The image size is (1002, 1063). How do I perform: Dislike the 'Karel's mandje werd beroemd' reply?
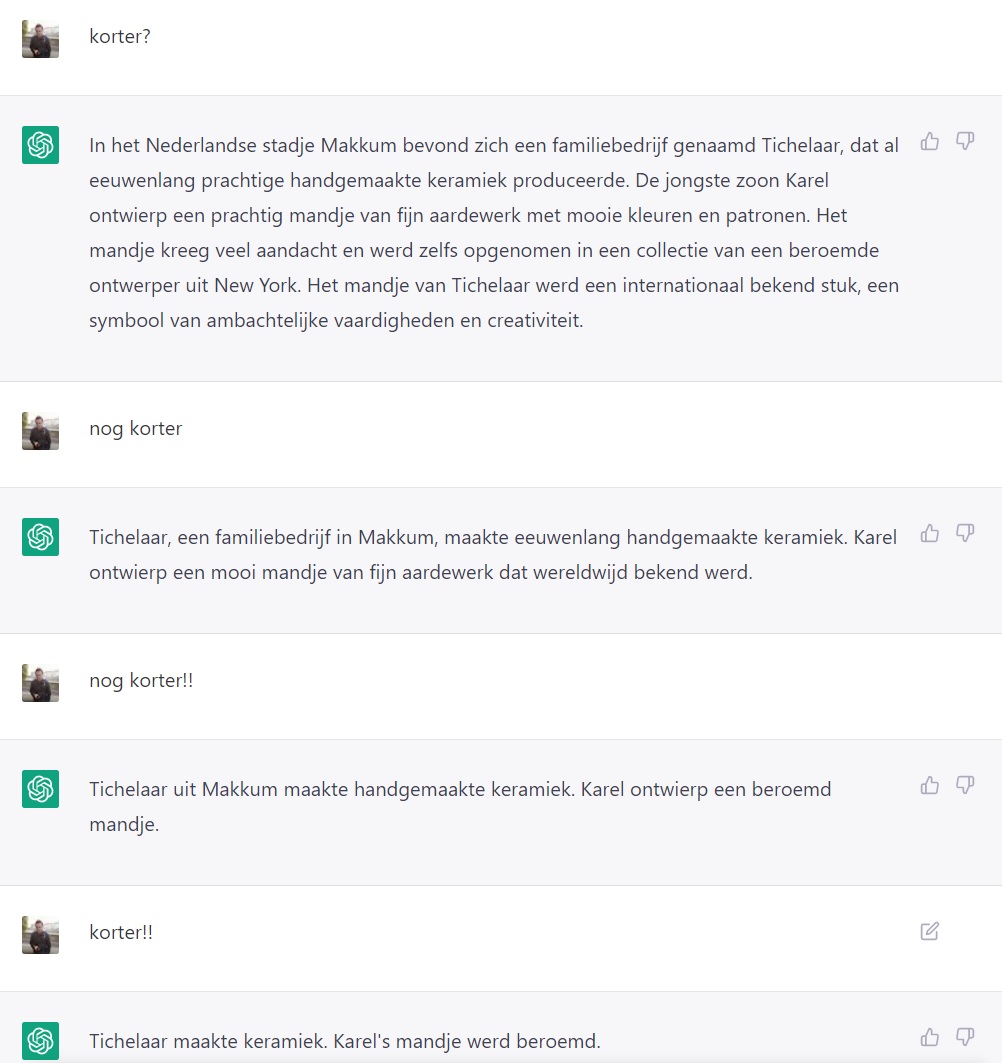[x=965, y=1037]
